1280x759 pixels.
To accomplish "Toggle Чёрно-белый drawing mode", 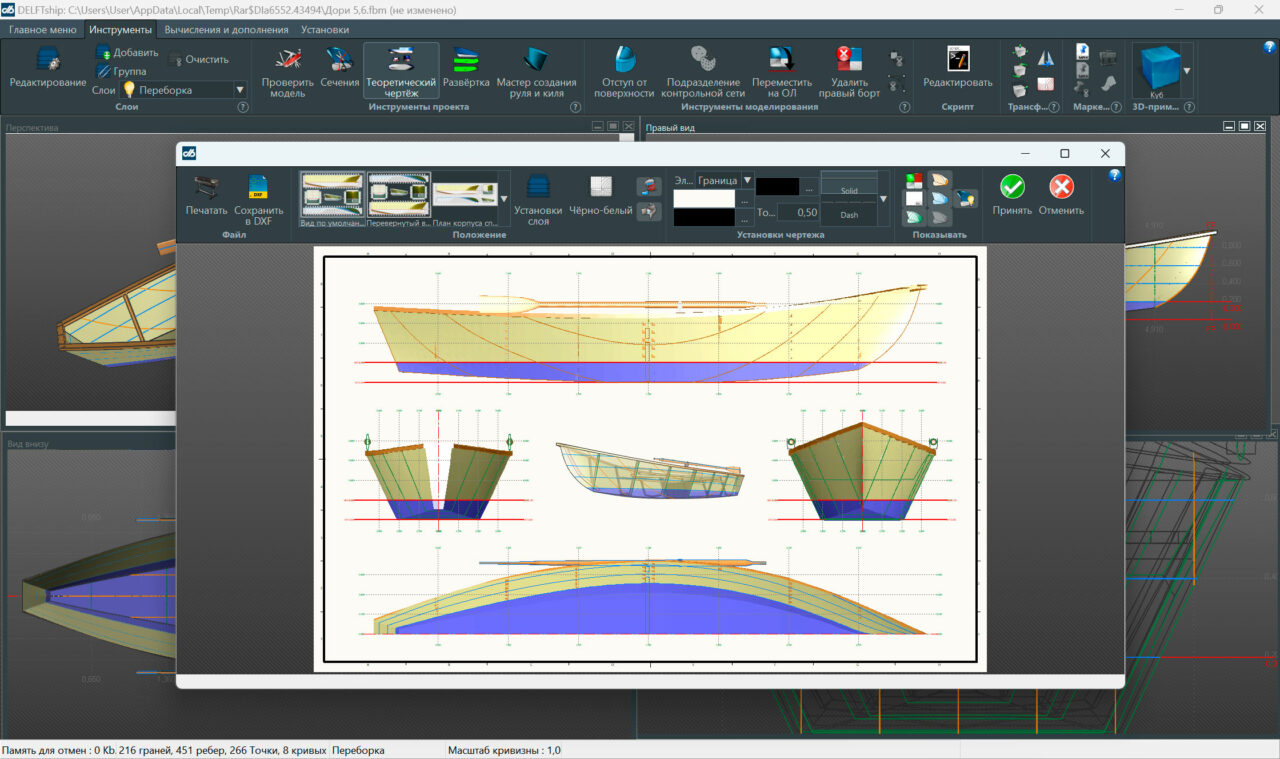I will (600, 195).
